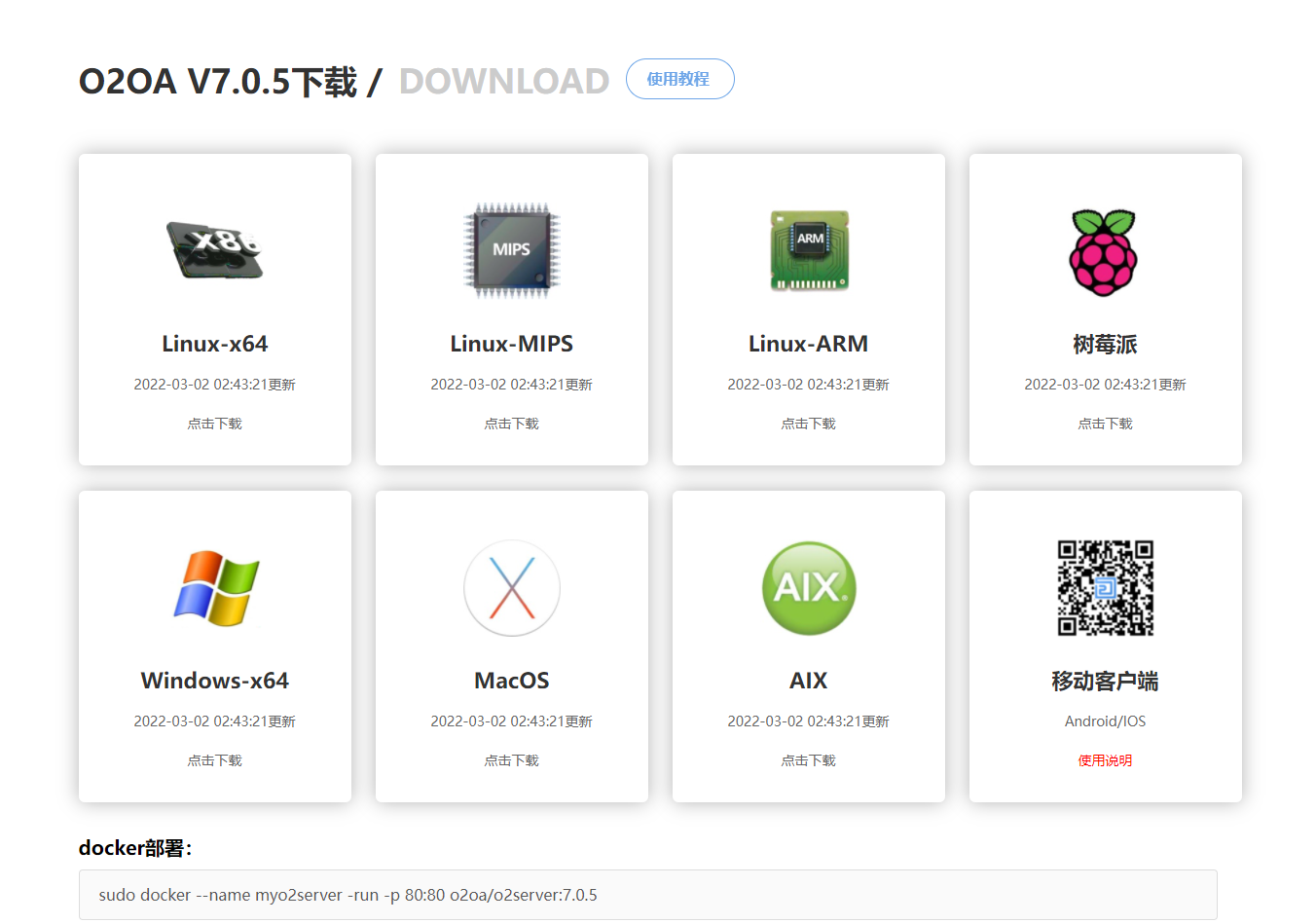The width and height of the screenshot is (1316, 924).
Task: Select the AIX title text
Action: (809, 681)
